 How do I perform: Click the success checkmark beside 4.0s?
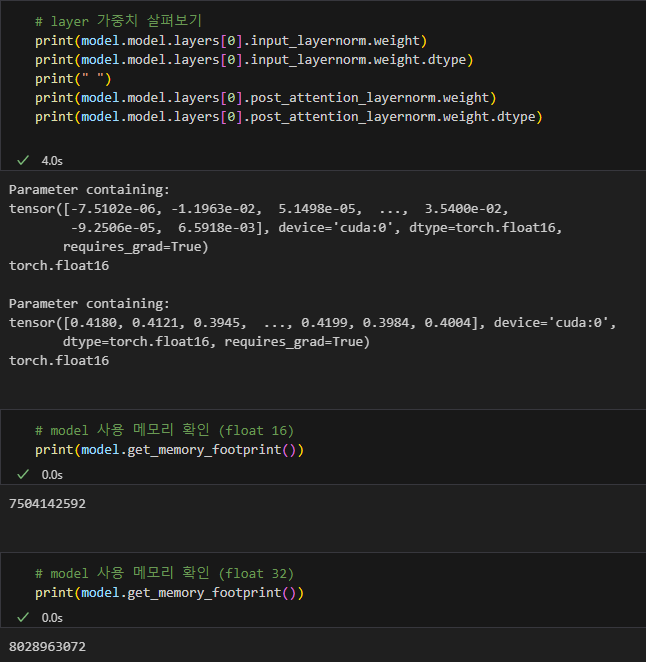pyautogui.click(x=23, y=160)
